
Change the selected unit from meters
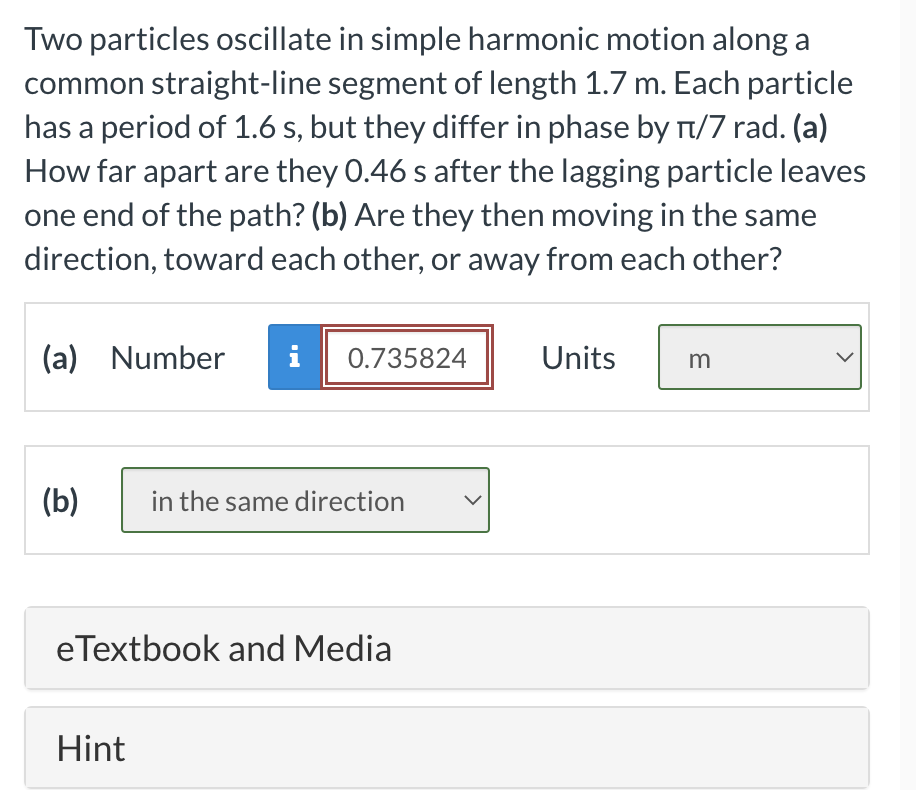click(759, 357)
